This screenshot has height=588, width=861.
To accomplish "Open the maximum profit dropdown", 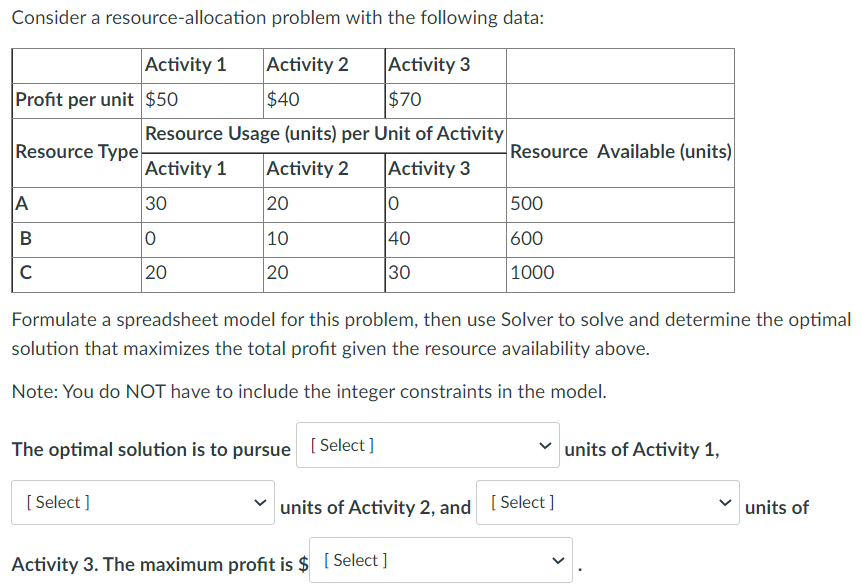I will point(442,560).
